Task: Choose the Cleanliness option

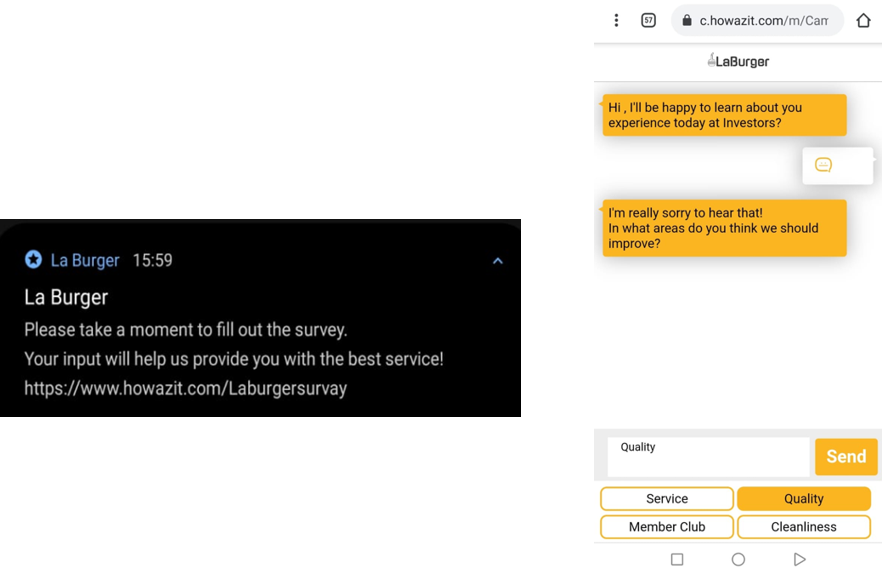Action: click(804, 527)
